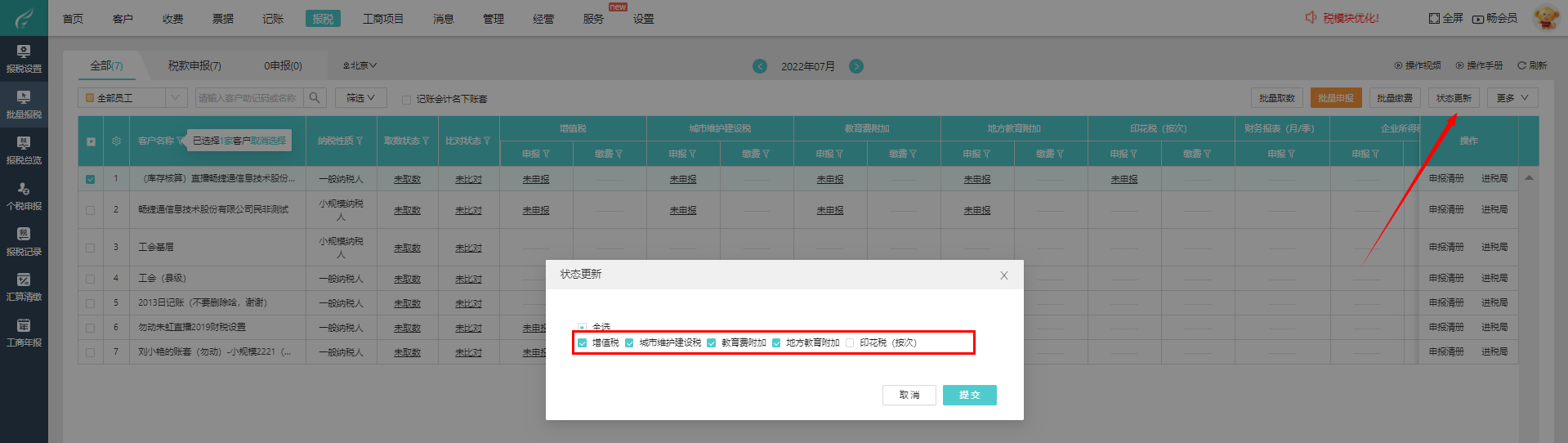This screenshot has width=1568, height=443.
Task: Open 工商年报 sidebar icon
Action: 24,332
